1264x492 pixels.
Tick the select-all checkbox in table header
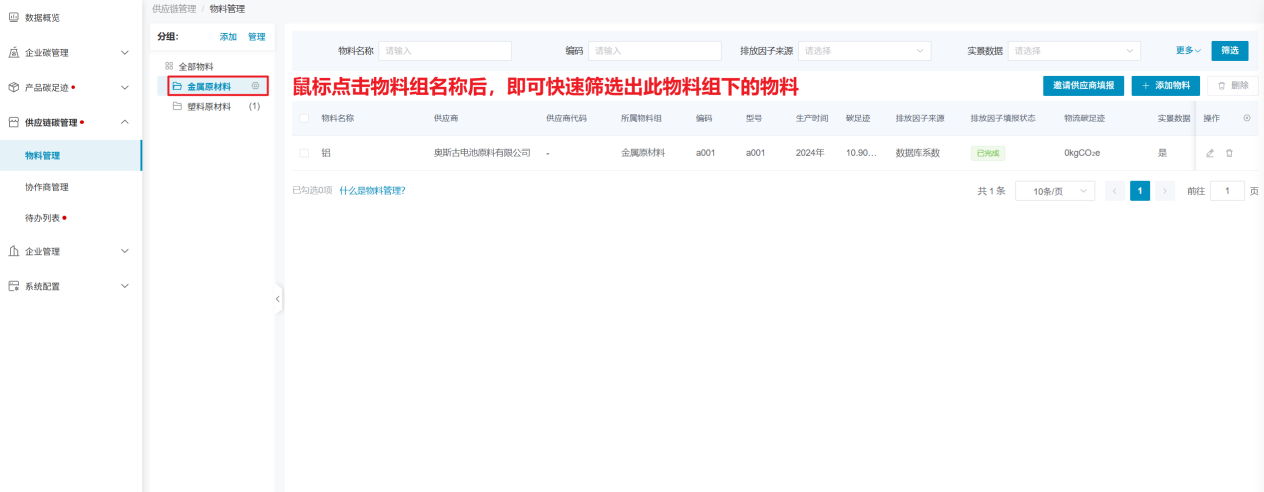(304, 118)
